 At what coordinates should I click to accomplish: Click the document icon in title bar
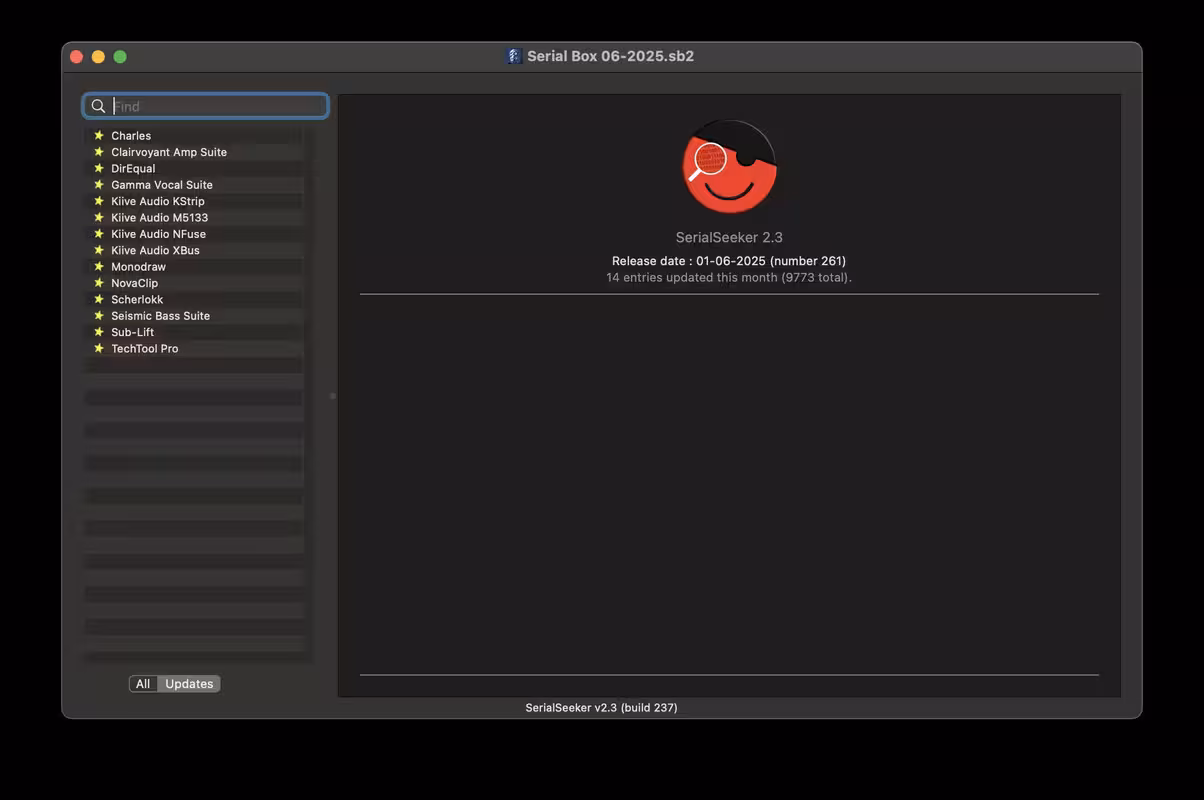[x=514, y=56]
